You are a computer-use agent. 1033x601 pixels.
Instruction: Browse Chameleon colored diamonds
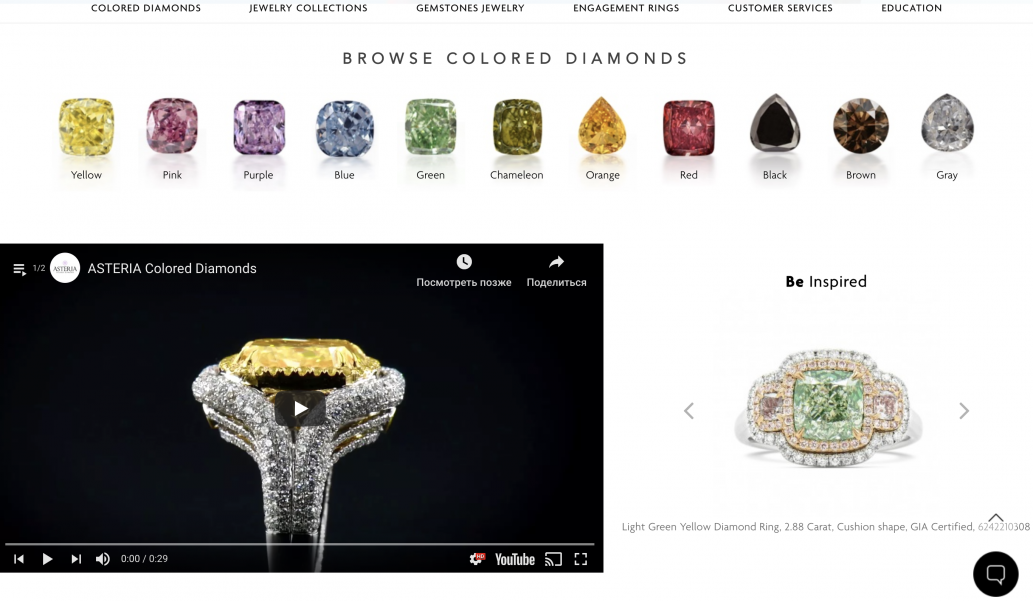[x=516, y=138]
